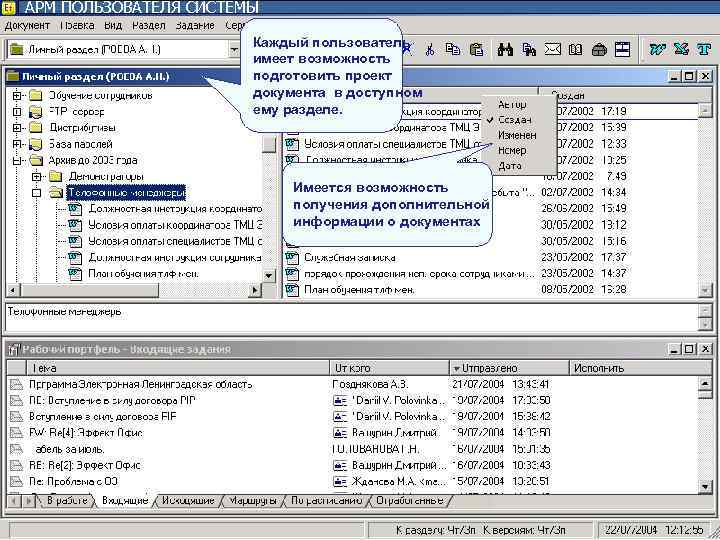
Task: Open search with the binoculars icon
Action: (505, 49)
